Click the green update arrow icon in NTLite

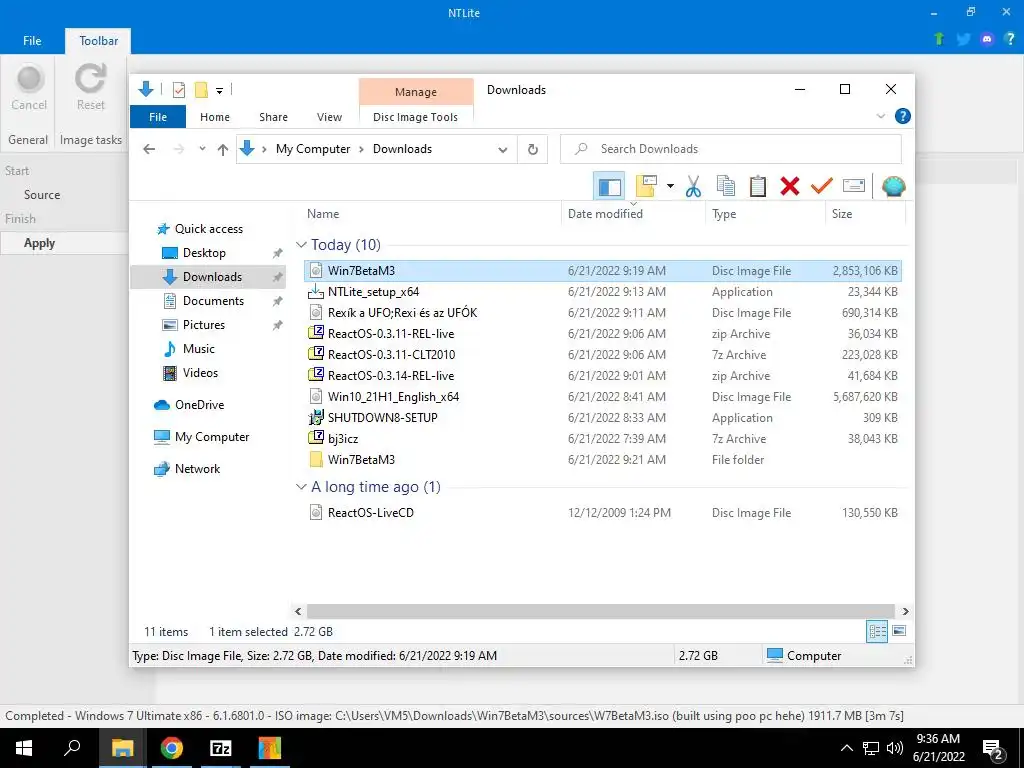click(939, 39)
